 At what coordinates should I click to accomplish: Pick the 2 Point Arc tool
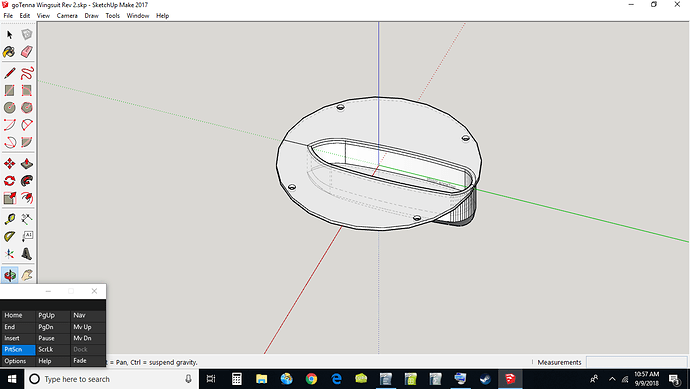click(x=27, y=125)
